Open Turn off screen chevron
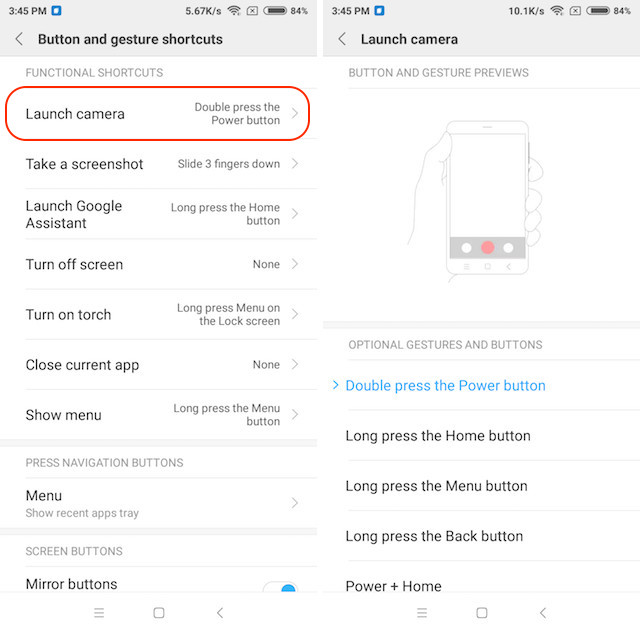The height and width of the screenshot is (634, 640). 295,264
